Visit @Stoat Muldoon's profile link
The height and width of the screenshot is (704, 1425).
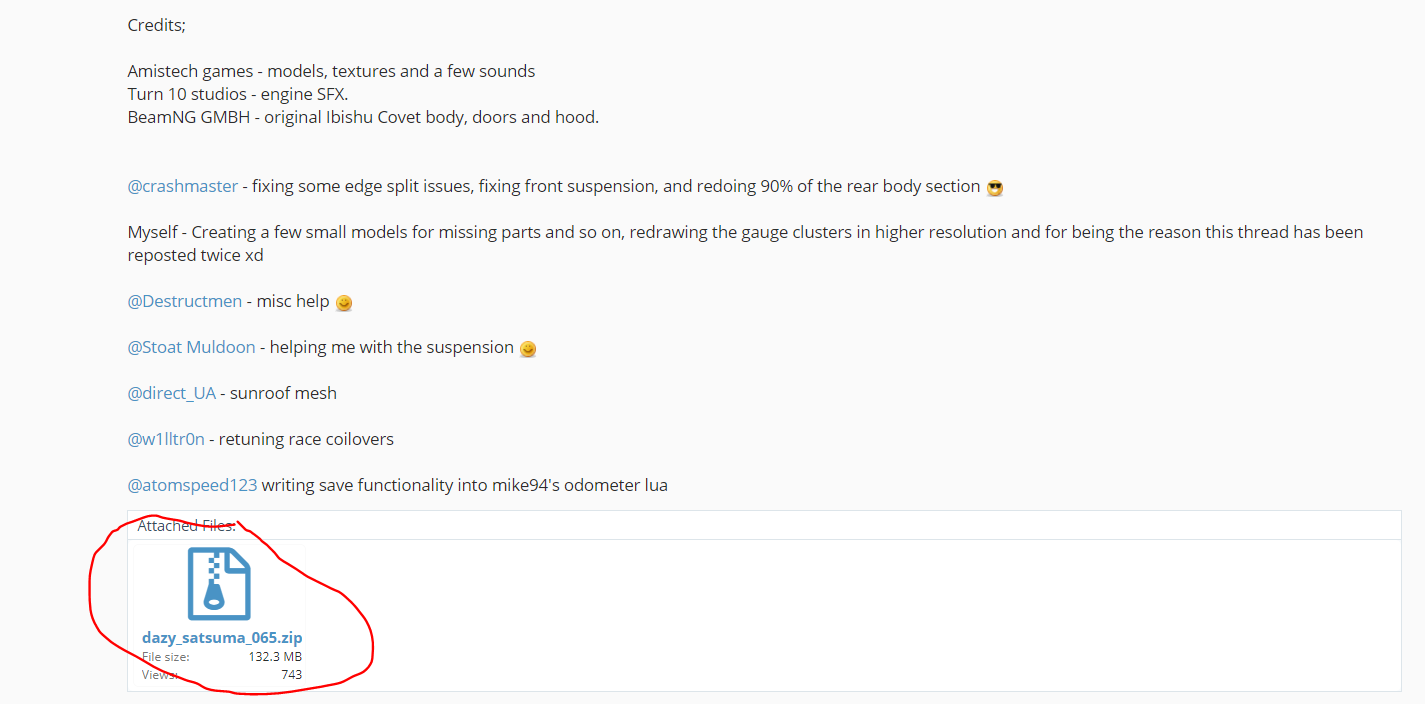[x=192, y=347]
